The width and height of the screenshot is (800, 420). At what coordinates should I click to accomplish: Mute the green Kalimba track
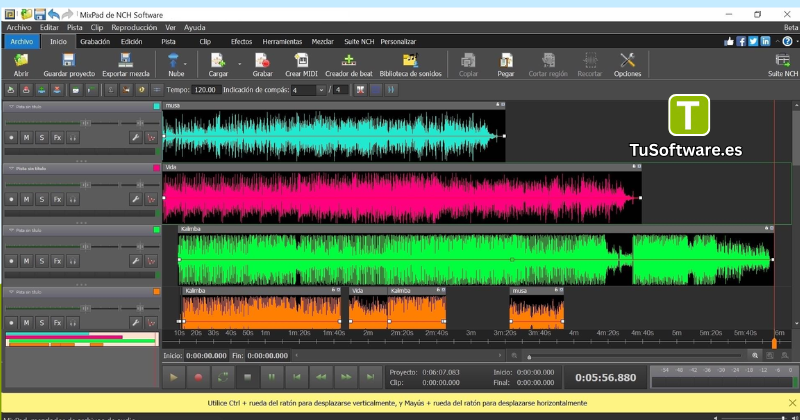click(x=26, y=261)
